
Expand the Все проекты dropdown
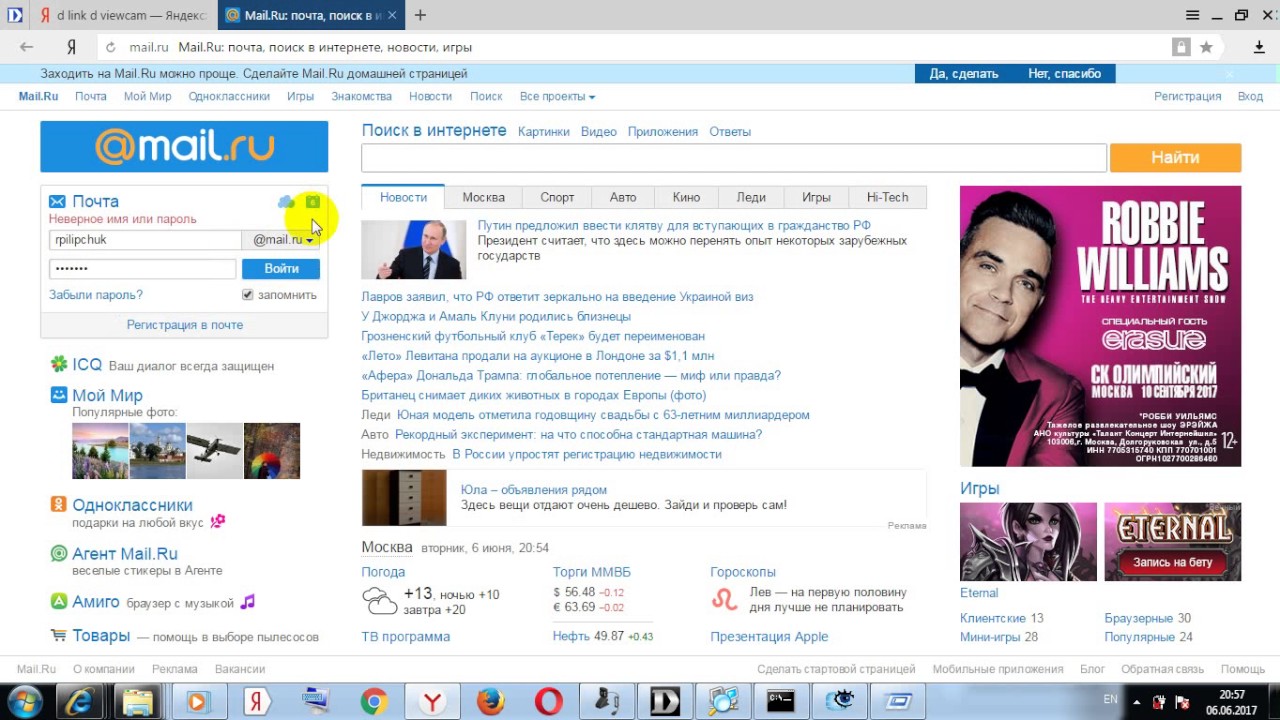(557, 97)
